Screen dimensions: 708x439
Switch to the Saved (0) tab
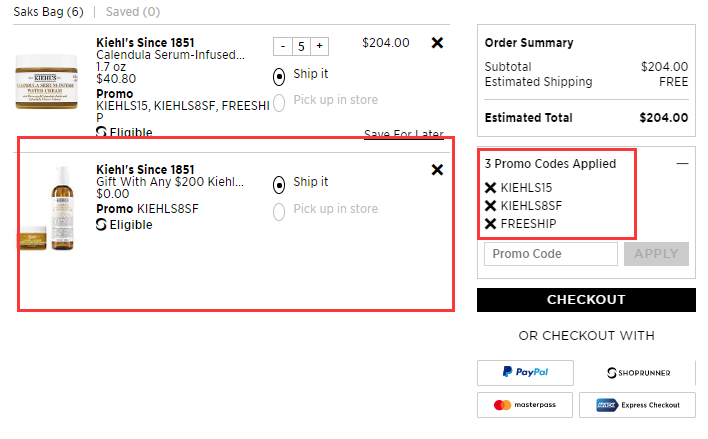(133, 12)
